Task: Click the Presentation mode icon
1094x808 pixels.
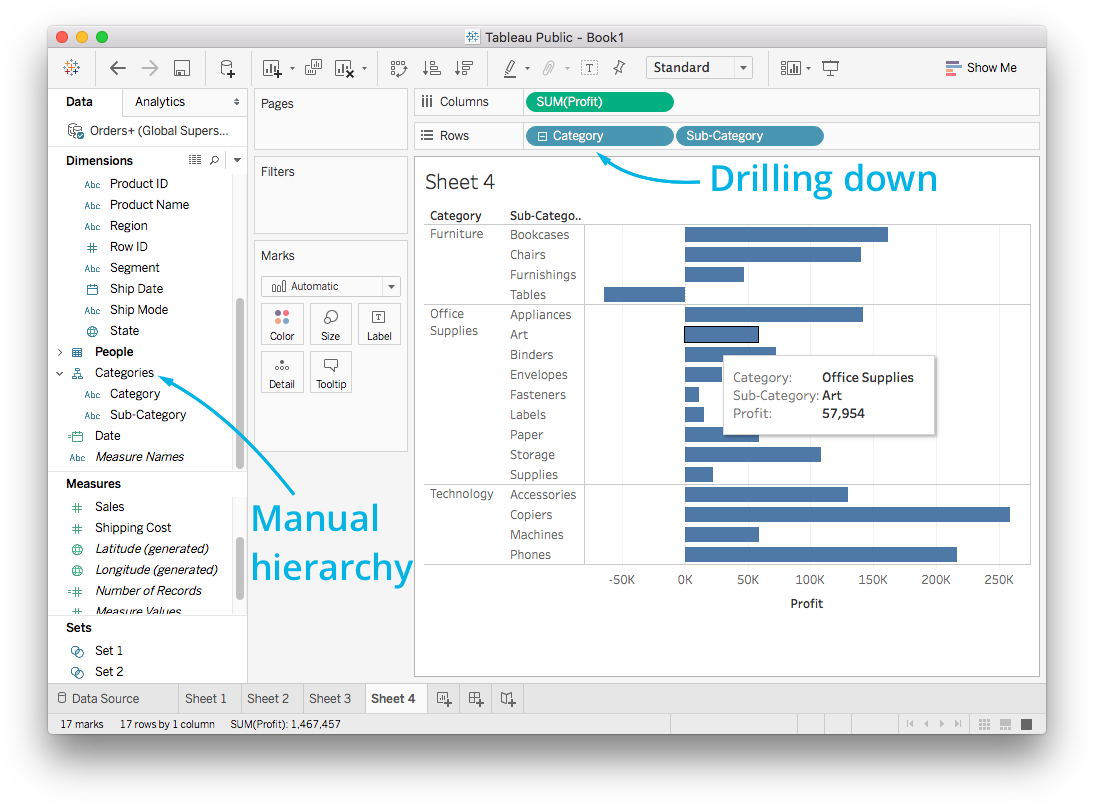Action: (x=830, y=68)
